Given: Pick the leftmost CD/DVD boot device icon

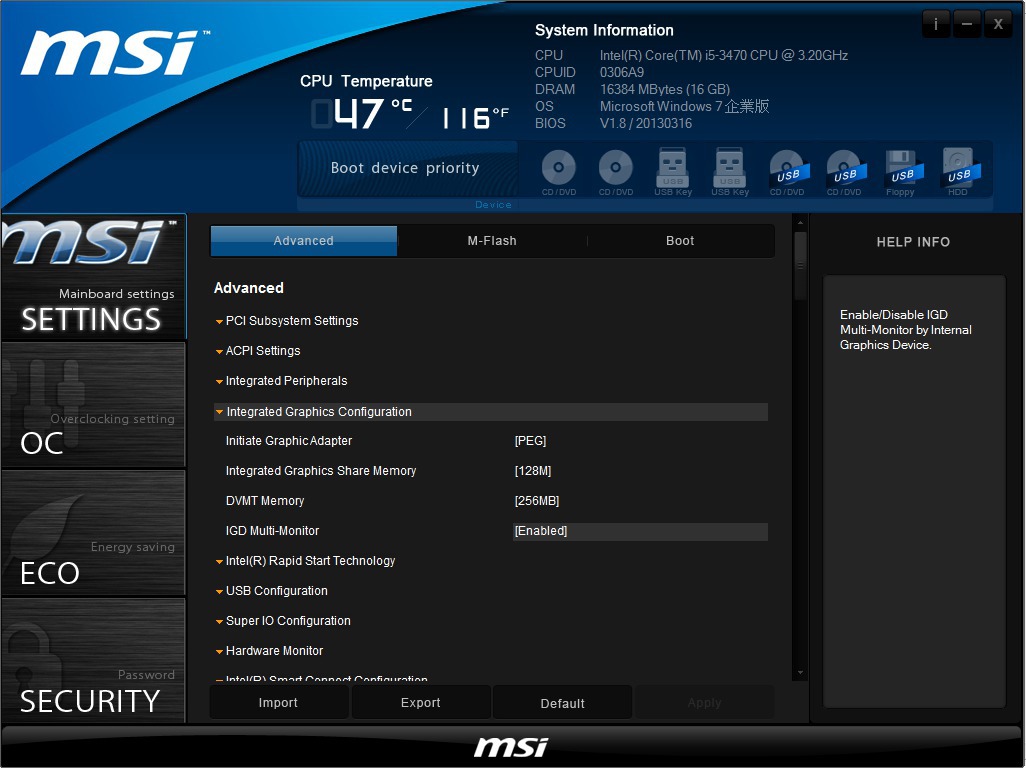Looking at the screenshot, I should 559,171.
